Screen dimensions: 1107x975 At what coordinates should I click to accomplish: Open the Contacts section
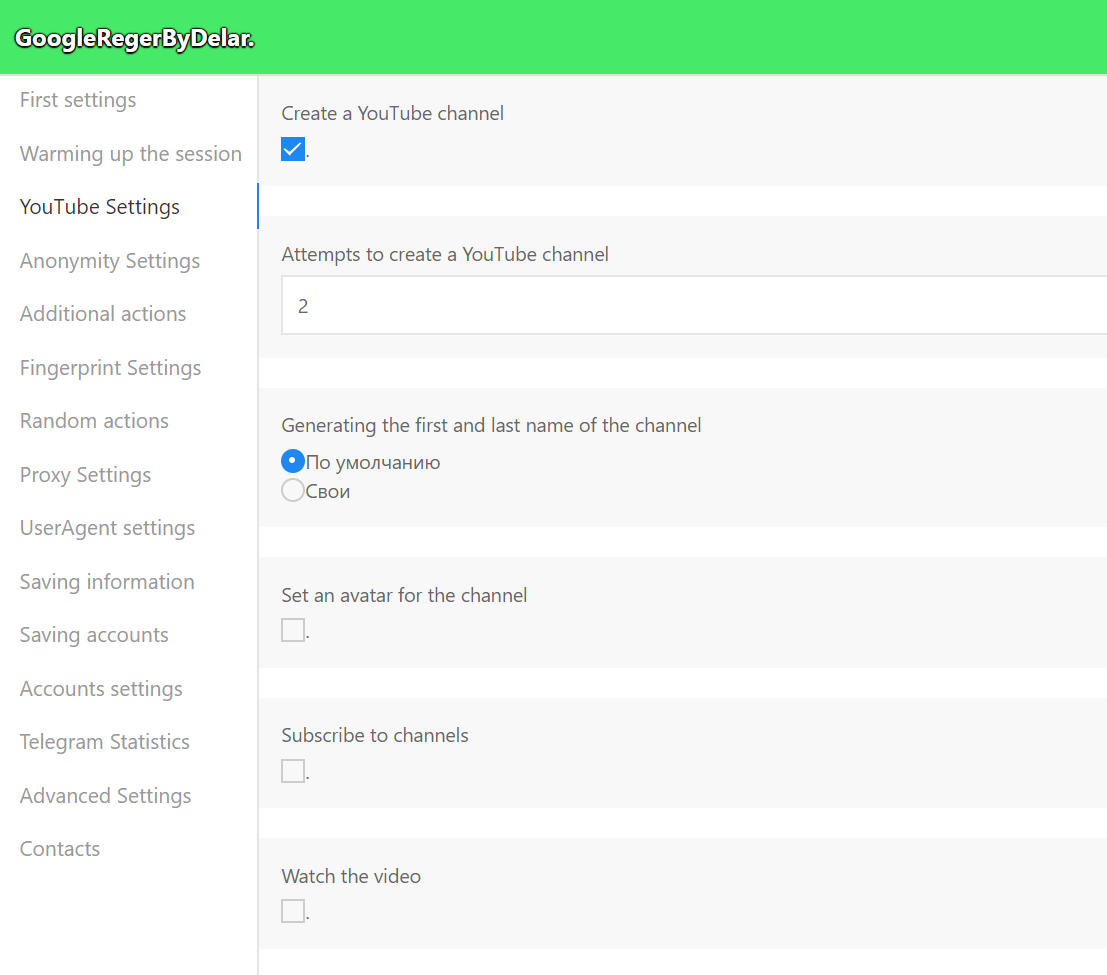click(60, 849)
